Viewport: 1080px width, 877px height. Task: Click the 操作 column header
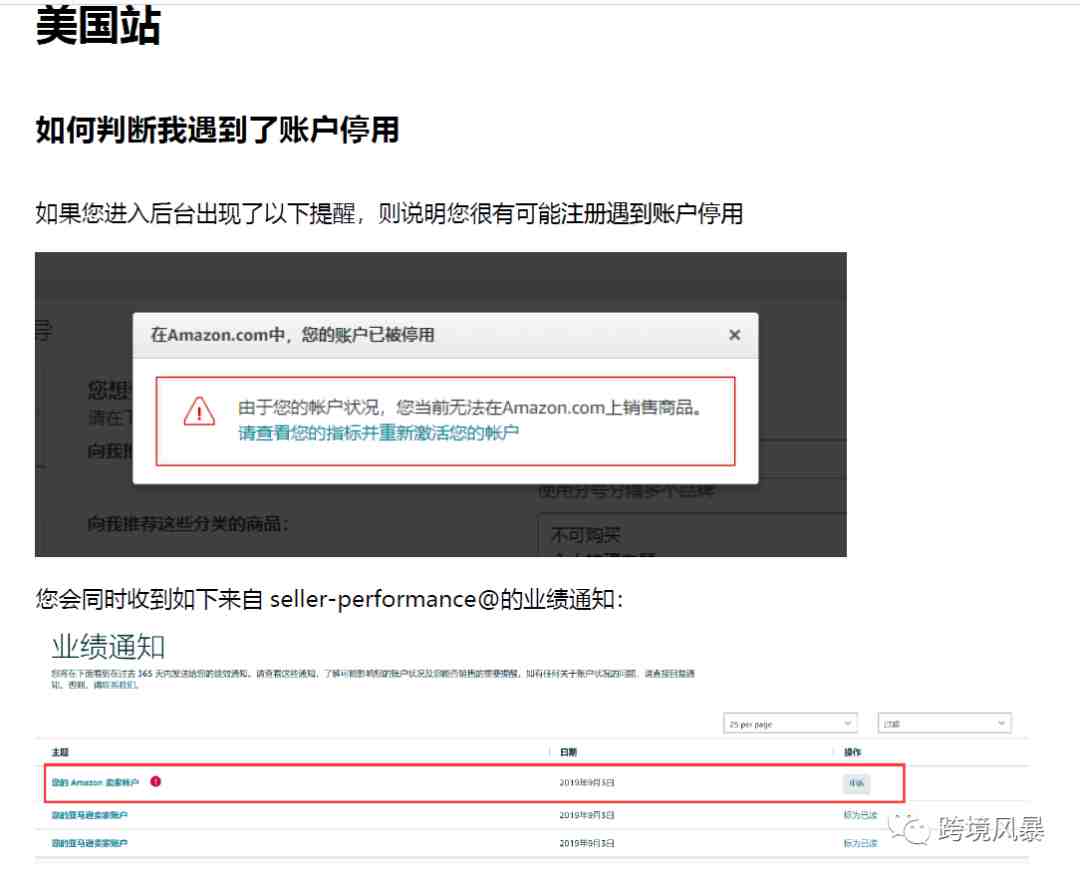click(x=853, y=752)
